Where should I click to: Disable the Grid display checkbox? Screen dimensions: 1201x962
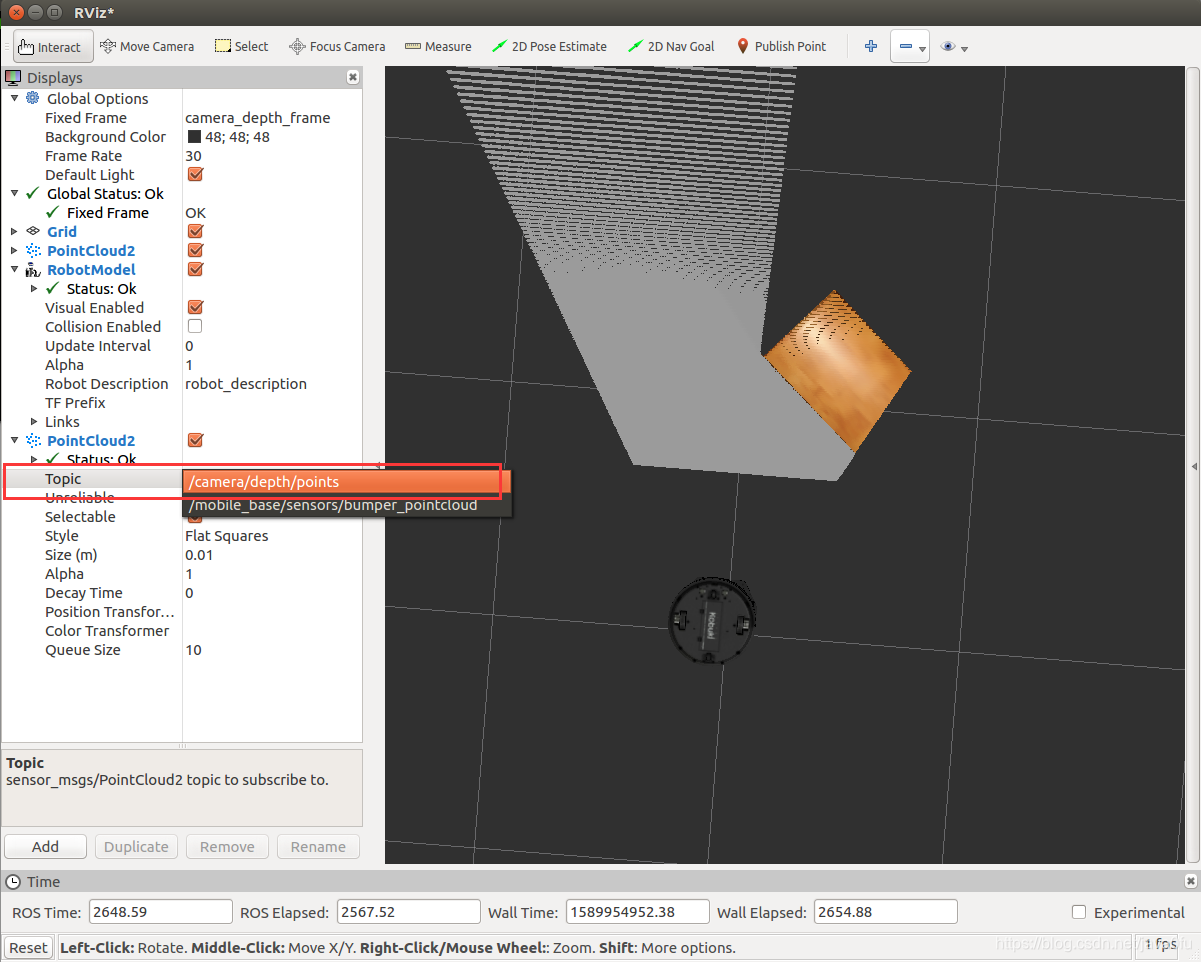(195, 231)
